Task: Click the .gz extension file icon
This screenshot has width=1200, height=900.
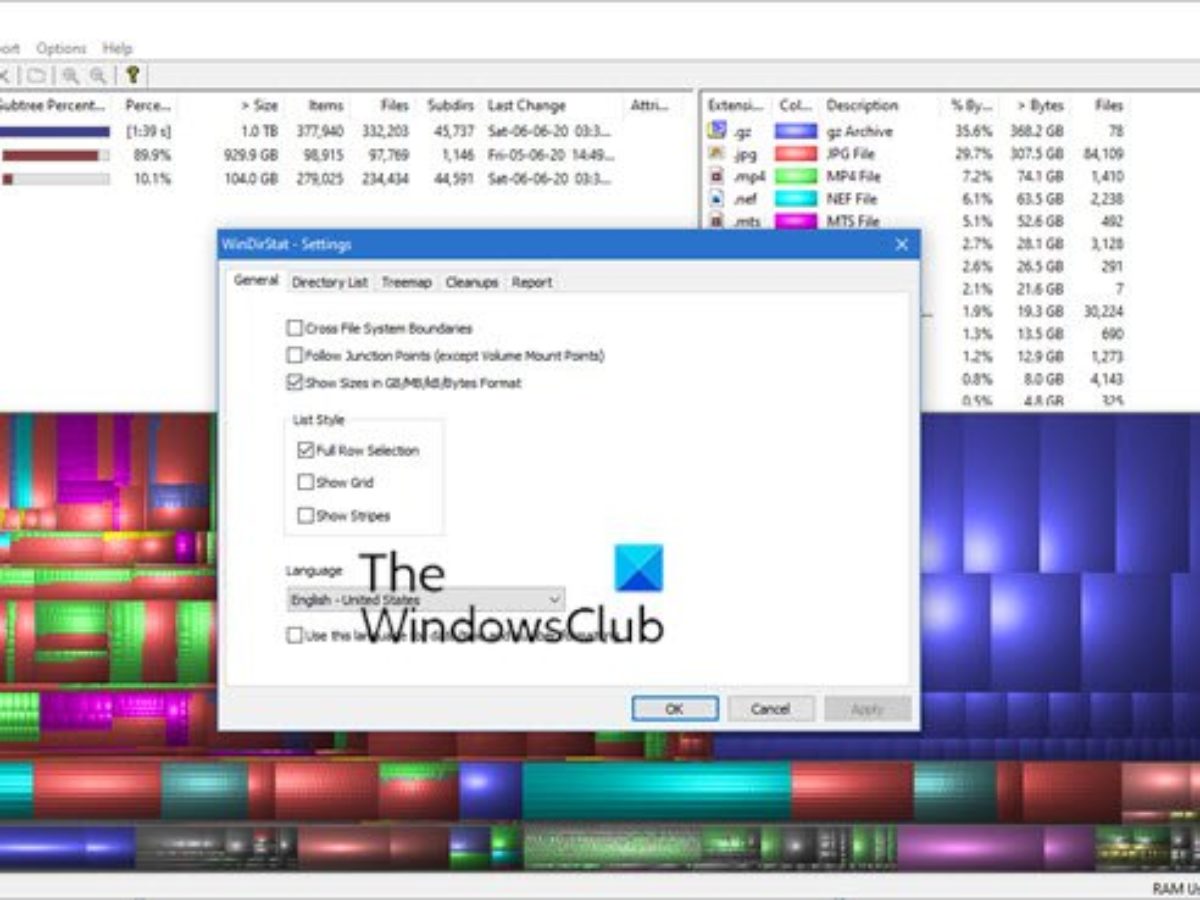Action: (x=716, y=130)
